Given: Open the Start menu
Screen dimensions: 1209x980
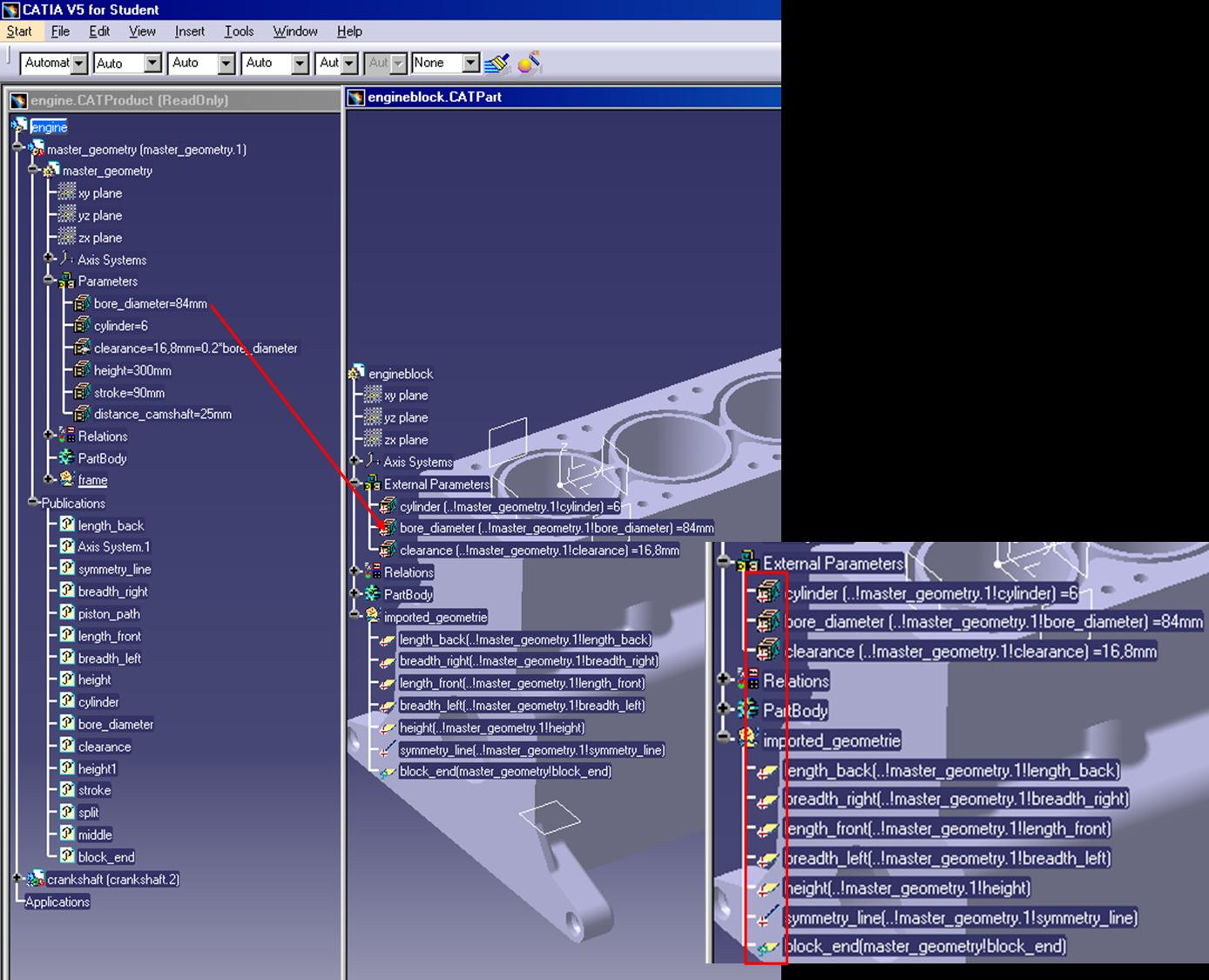Looking at the screenshot, I should 19,31.
